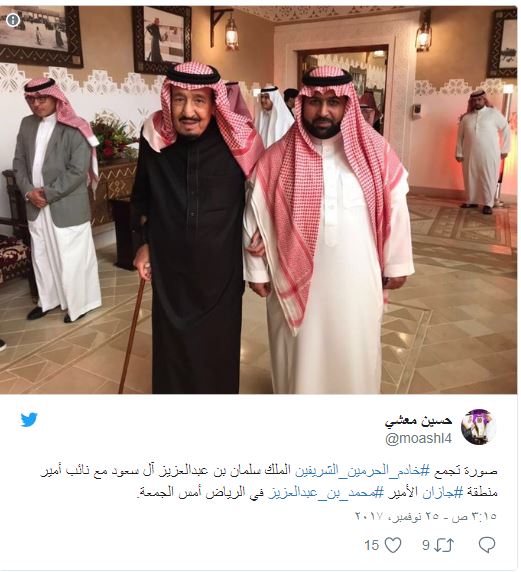Retweet using the retweet arrows icon
Viewport: 521px width, 572px height.
click(x=444, y=545)
